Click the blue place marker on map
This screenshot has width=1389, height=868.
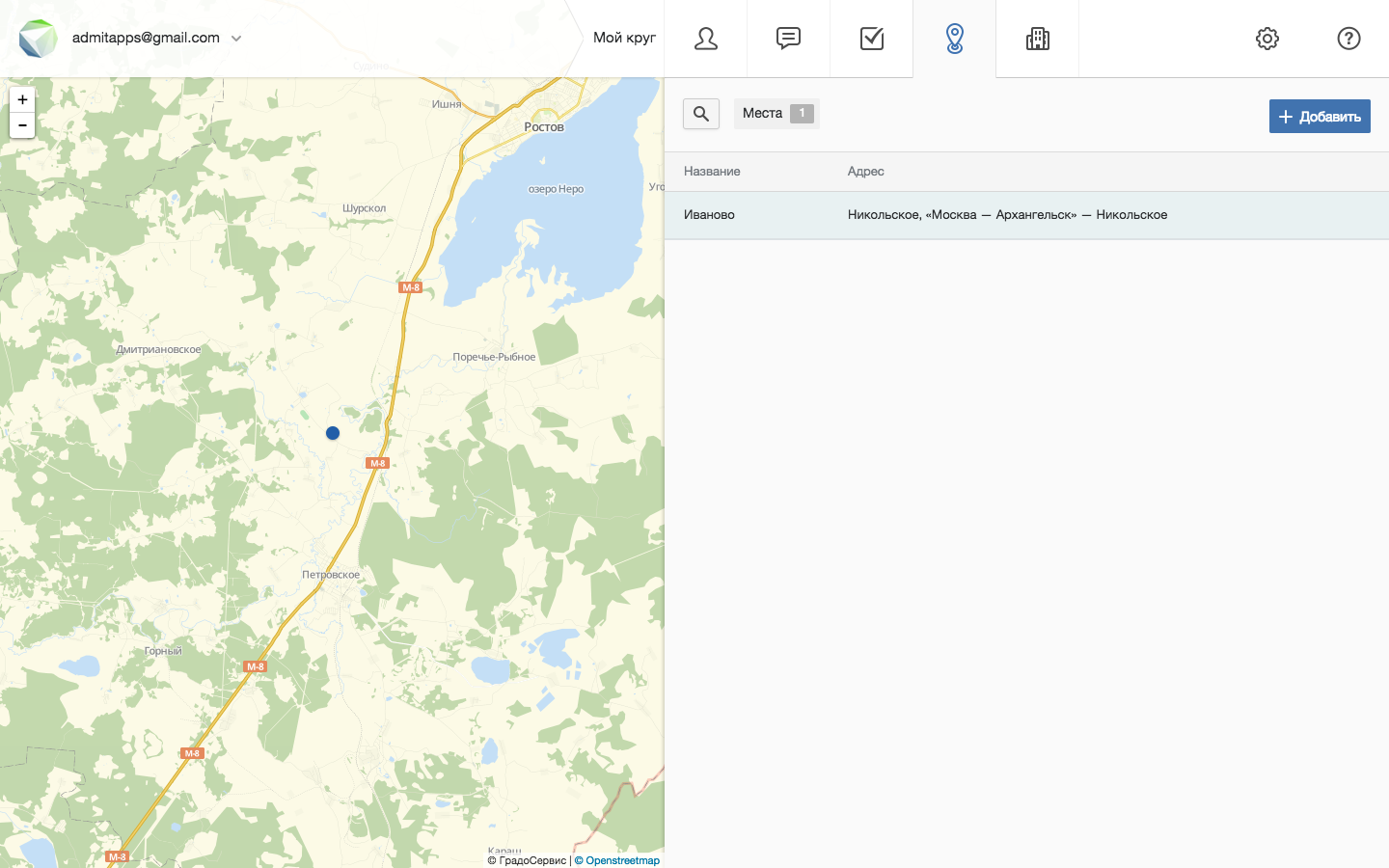(333, 433)
